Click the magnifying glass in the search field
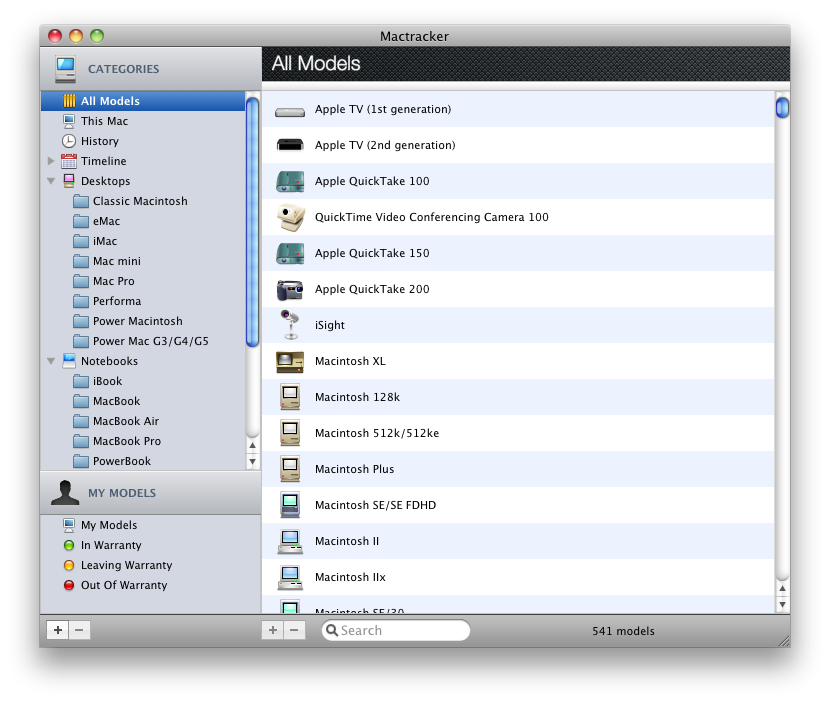830x702 pixels. pos(332,630)
